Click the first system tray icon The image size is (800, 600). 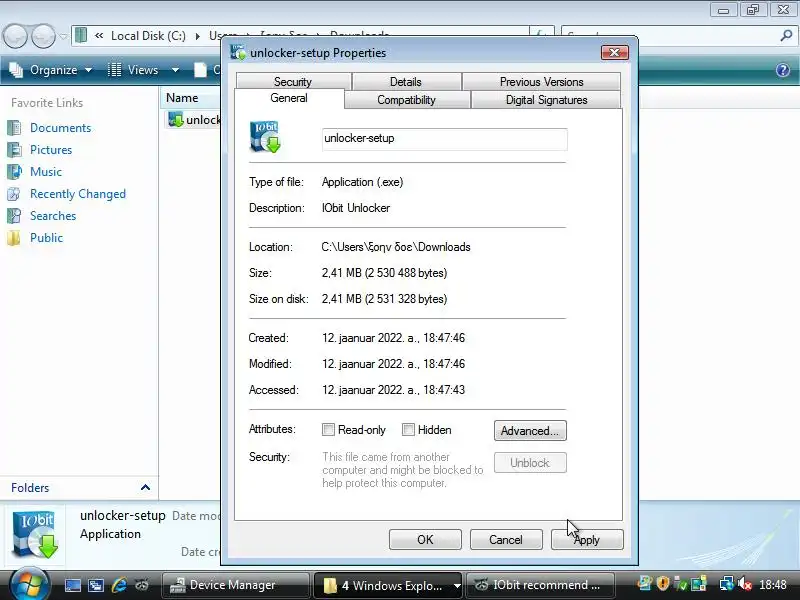[x=645, y=582]
